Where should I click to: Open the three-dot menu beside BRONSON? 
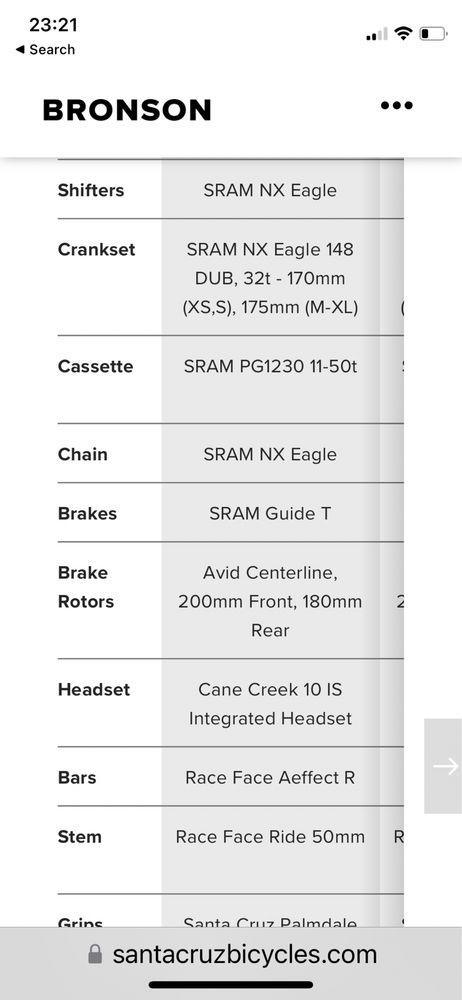pyautogui.click(x=396, y=105)
